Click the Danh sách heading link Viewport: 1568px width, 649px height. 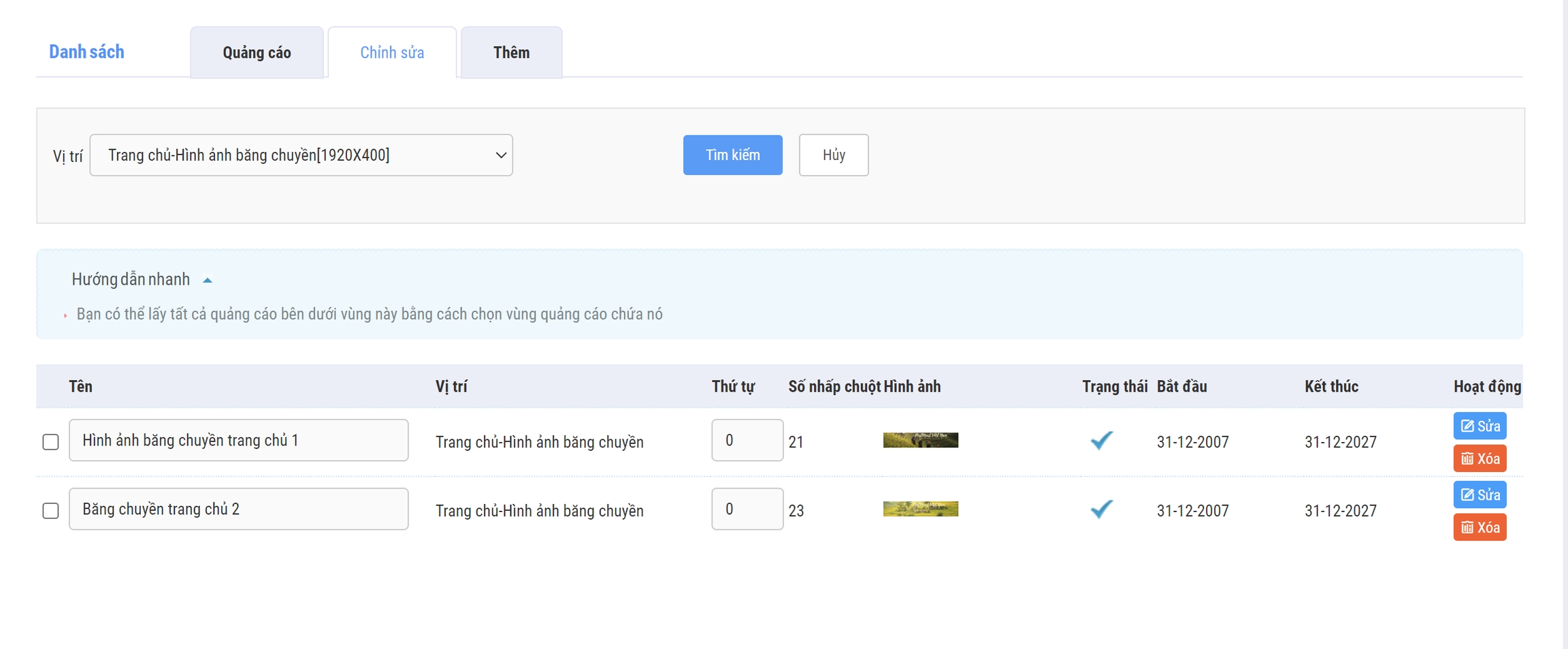[x=86, y=52]
